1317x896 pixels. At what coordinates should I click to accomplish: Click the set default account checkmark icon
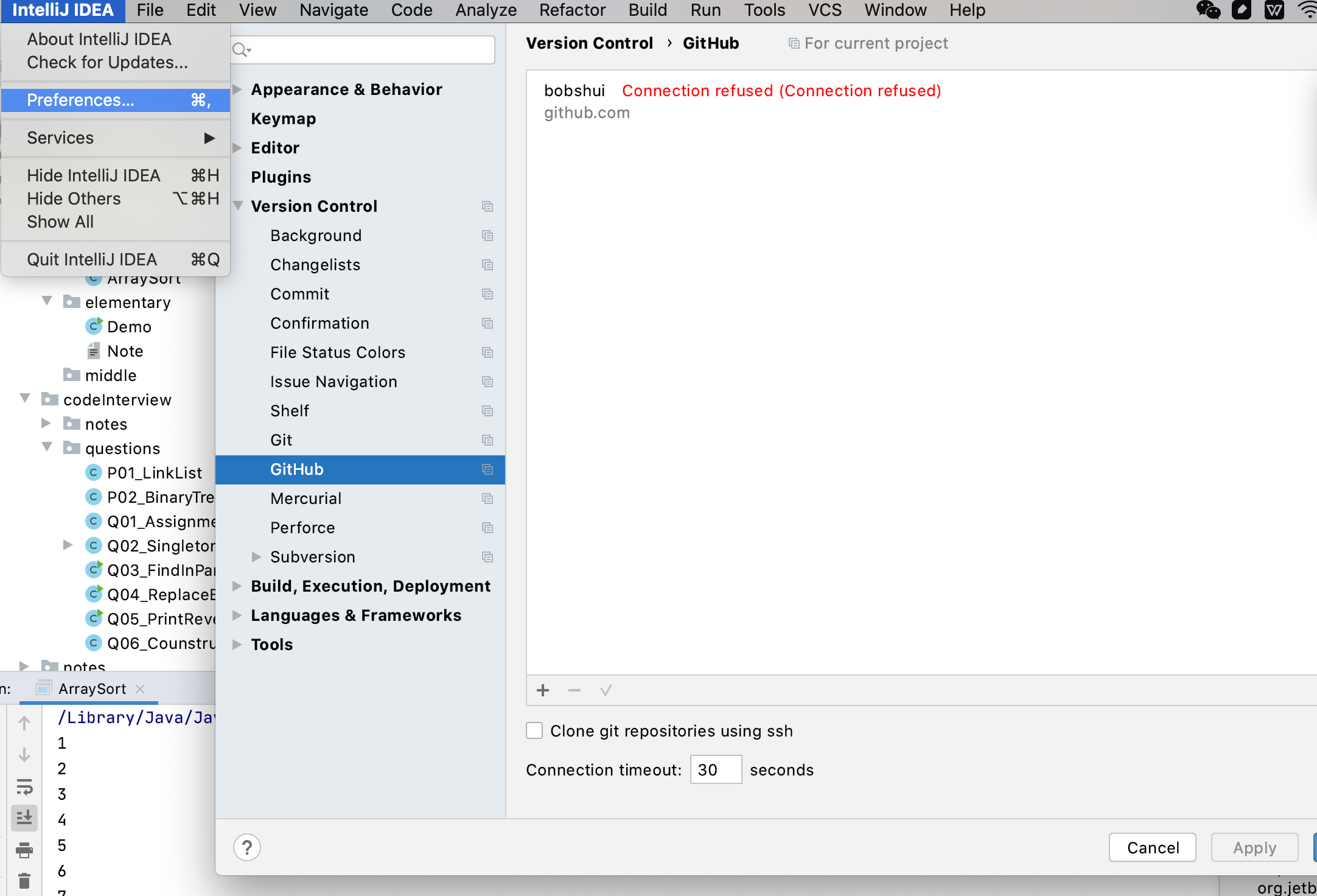click(606, 690)
